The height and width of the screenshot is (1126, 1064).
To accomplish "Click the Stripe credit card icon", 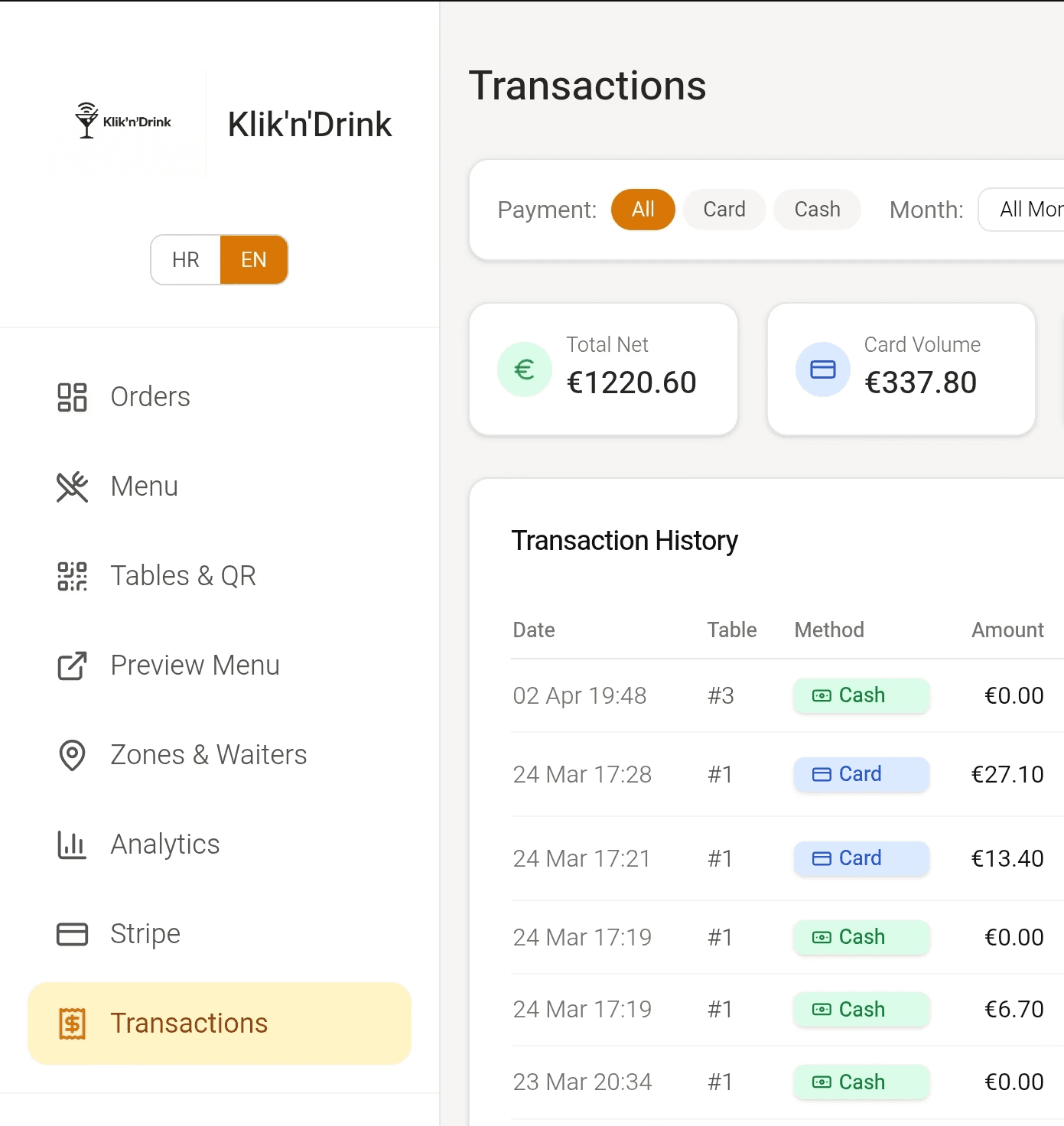I will 73,934.
